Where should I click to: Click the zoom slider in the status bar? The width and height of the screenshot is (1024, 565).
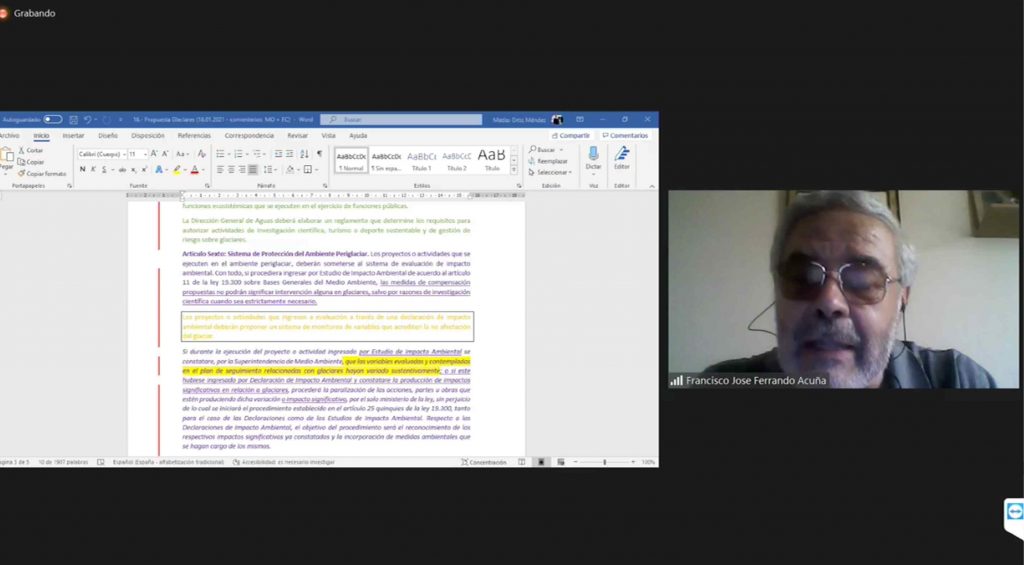coord(604,462)
